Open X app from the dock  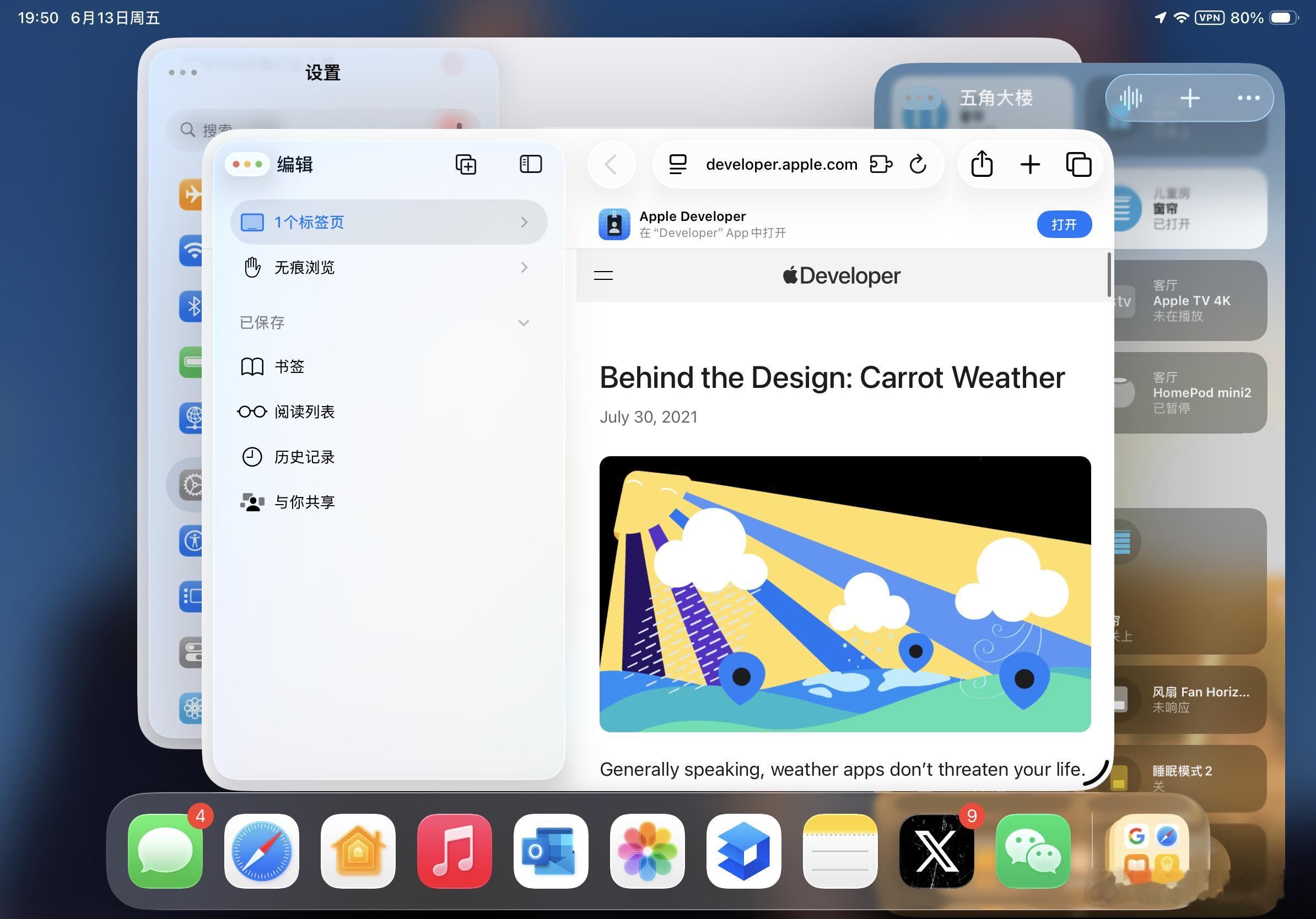936,851
